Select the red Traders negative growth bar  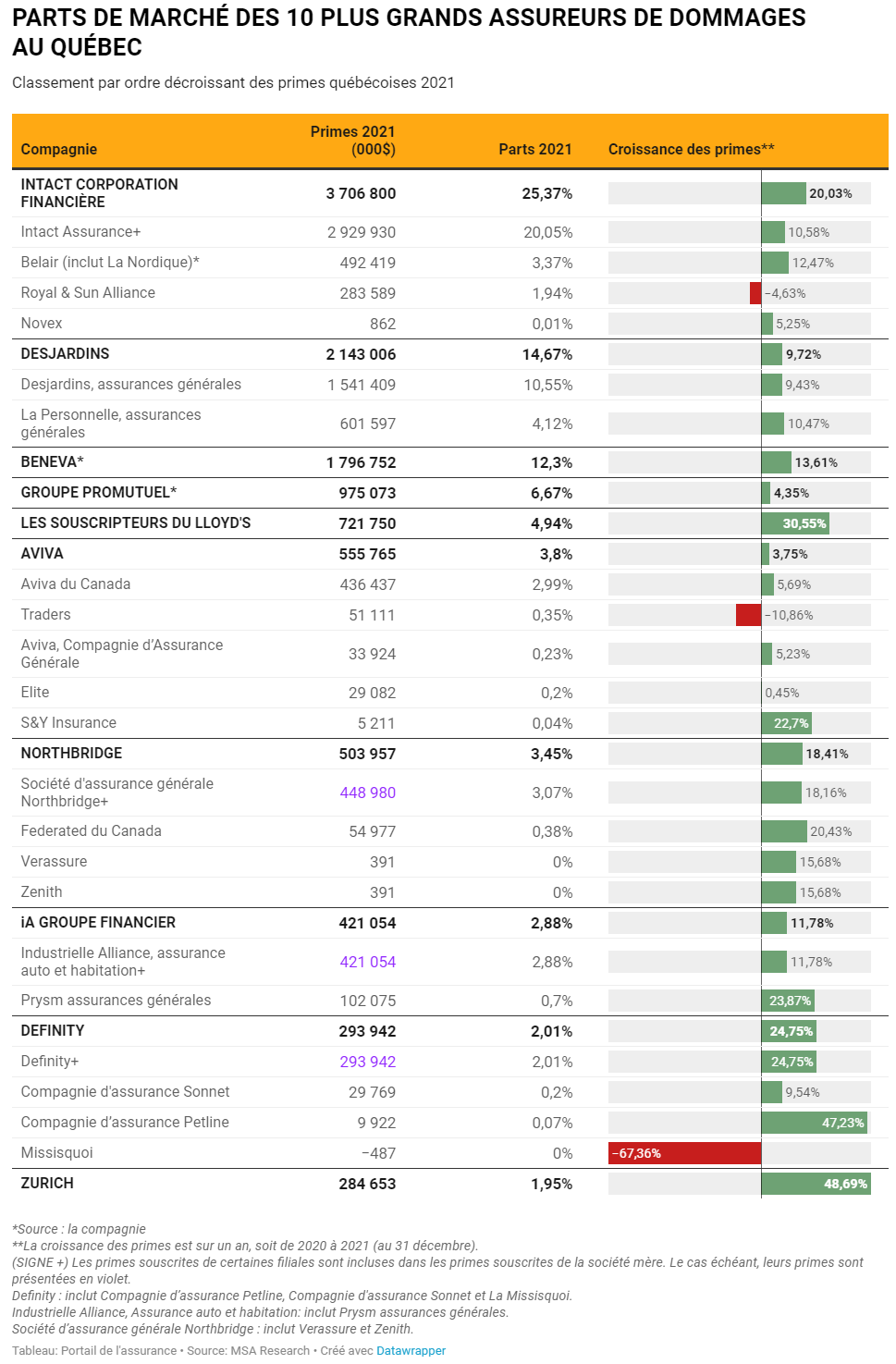(x=748, y=615)
